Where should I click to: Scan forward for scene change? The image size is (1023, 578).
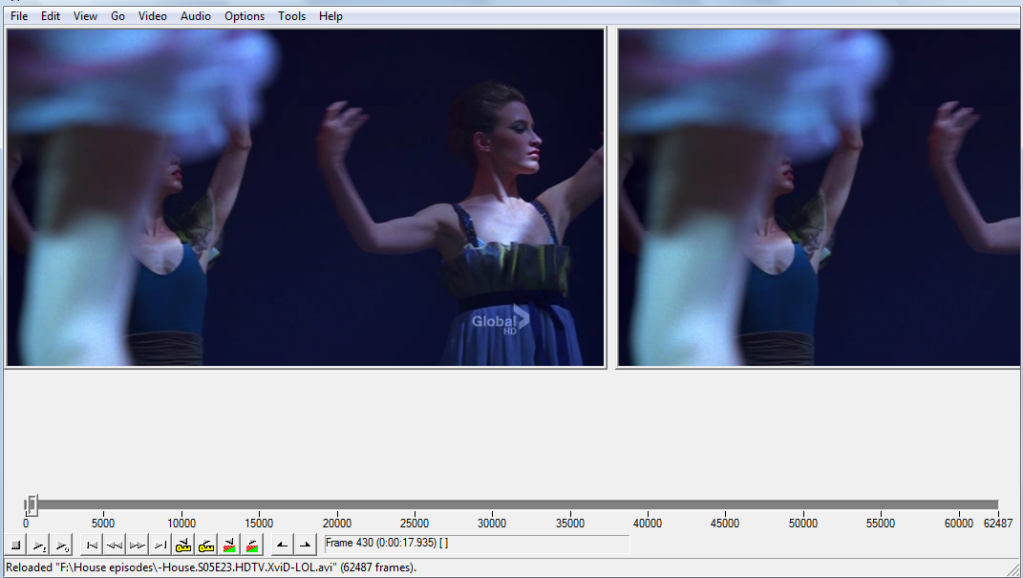coord(252,545)
